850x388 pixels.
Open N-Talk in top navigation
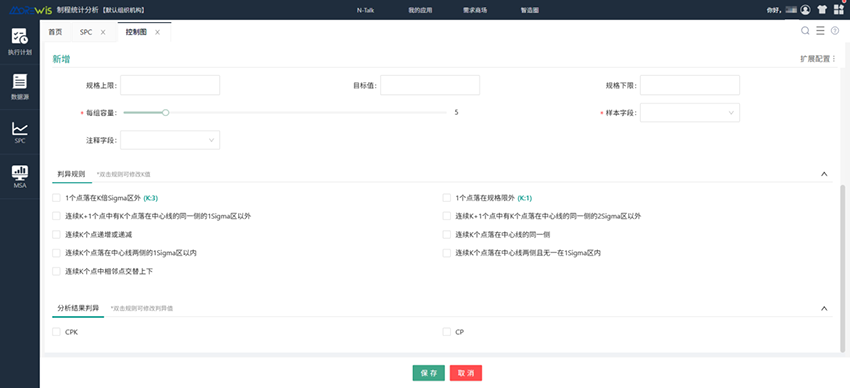tap(365, 10)
